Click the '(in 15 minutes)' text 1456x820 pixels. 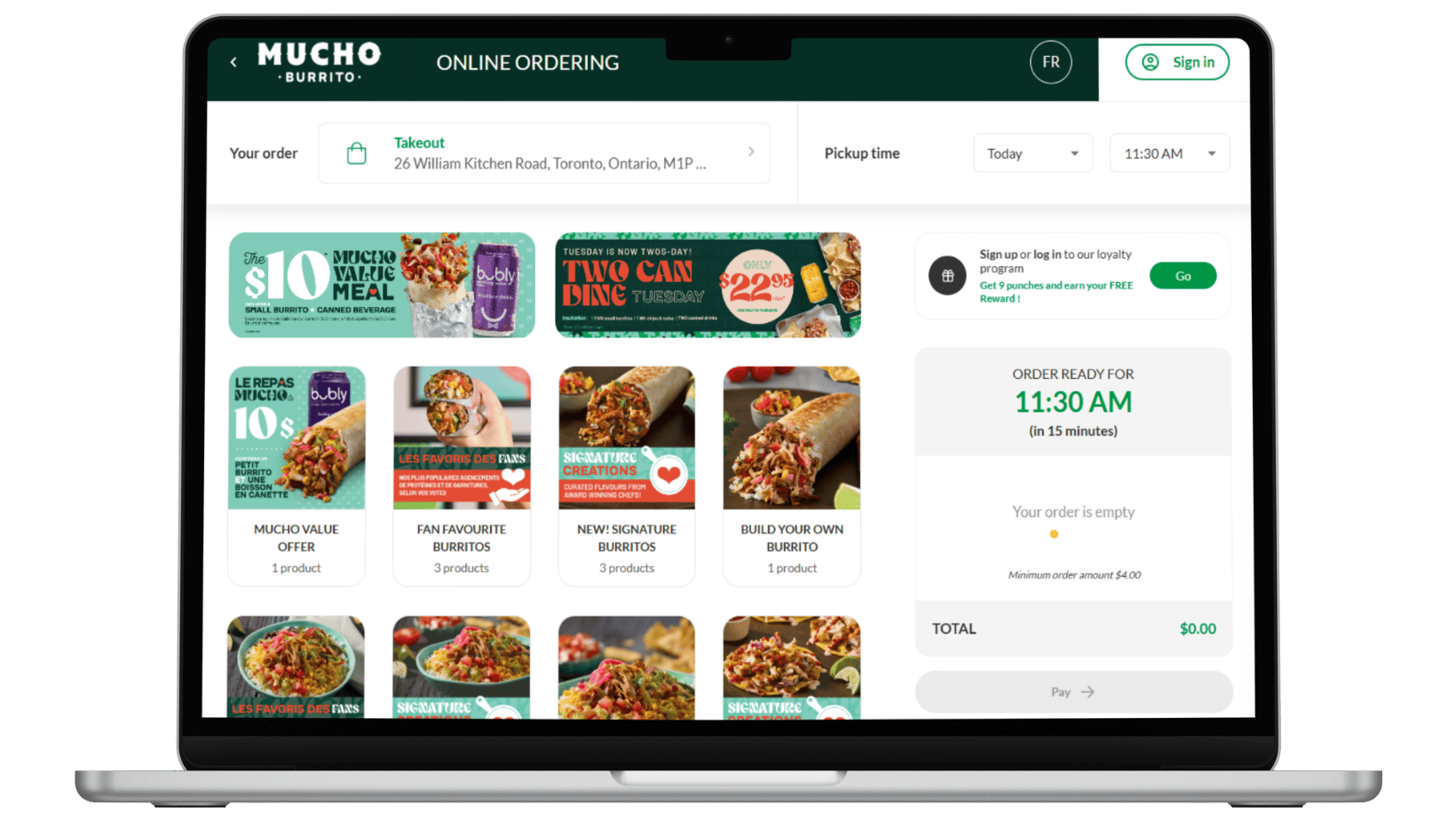1073,431
